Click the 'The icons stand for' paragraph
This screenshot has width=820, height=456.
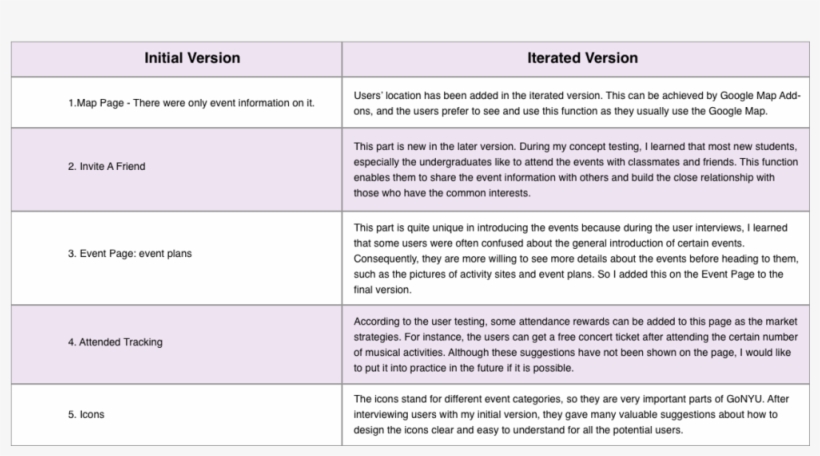[577, 414]
